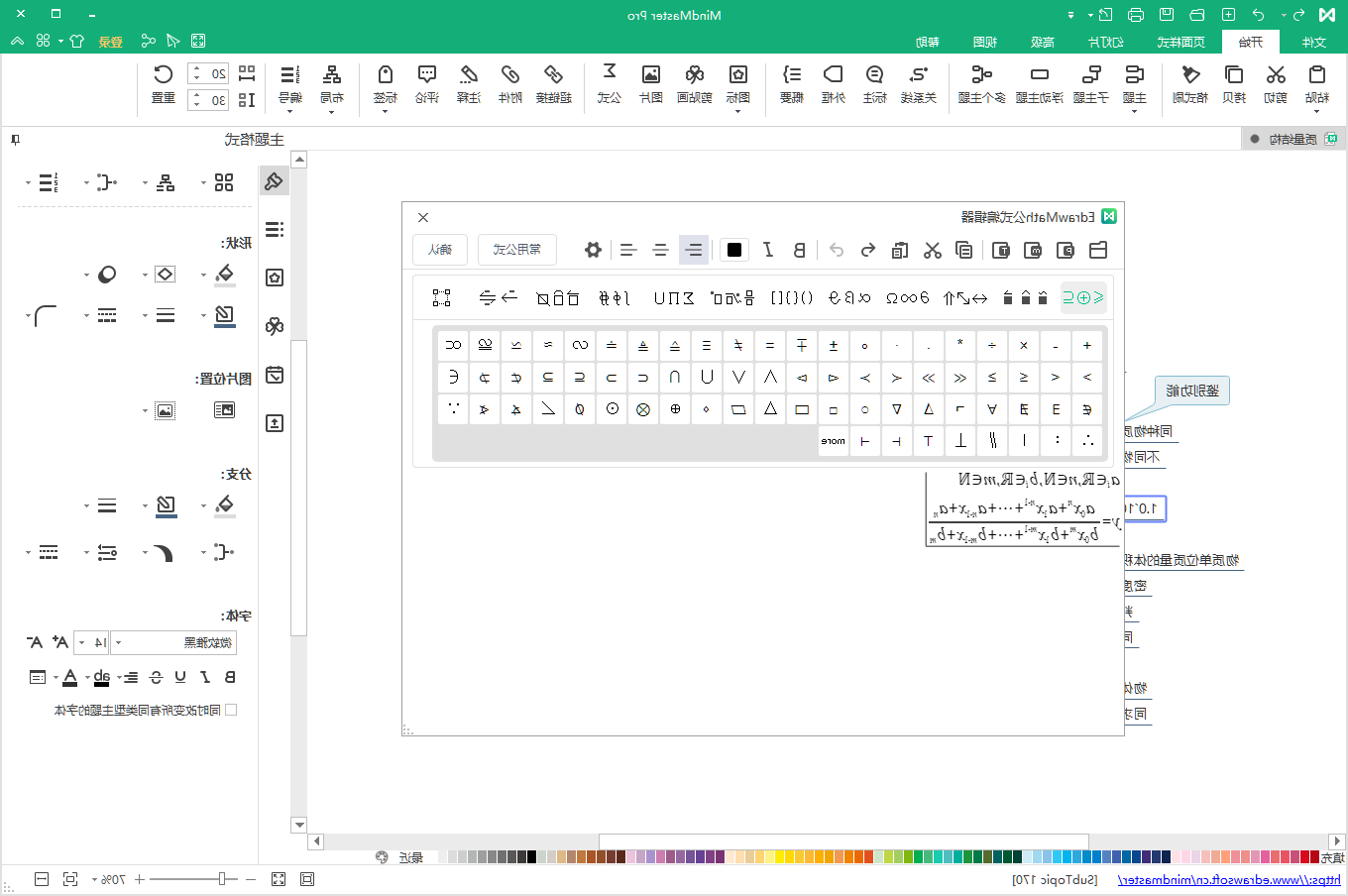This screenshot has height=896, width=1348.
Task: Open the 编号 numbering dropdown
Action: pyautogui.click(x=288, y=111)
